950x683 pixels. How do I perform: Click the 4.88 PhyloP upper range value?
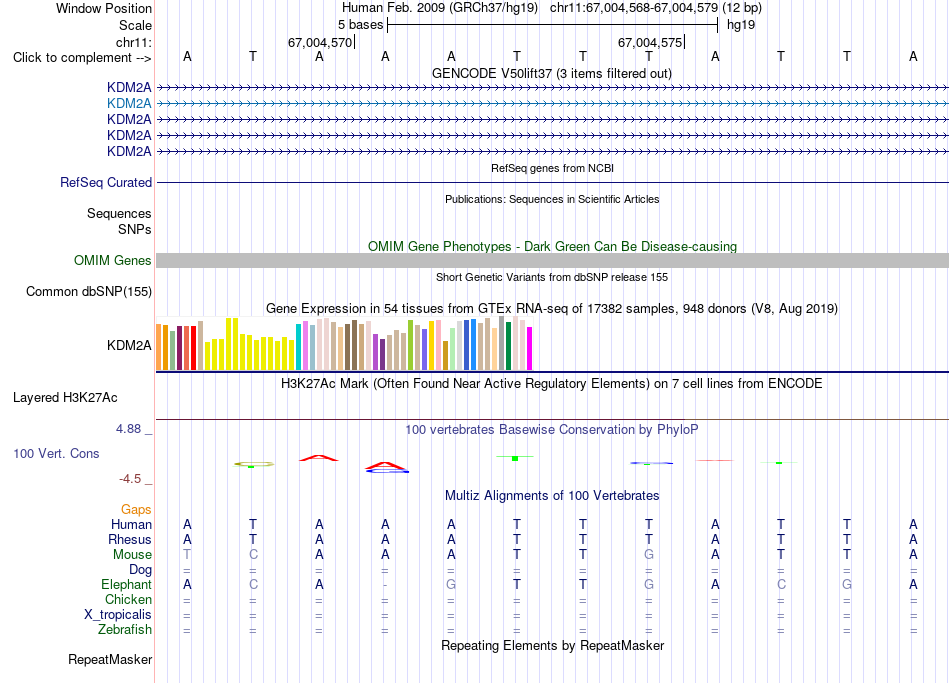(x=128, y=429)
